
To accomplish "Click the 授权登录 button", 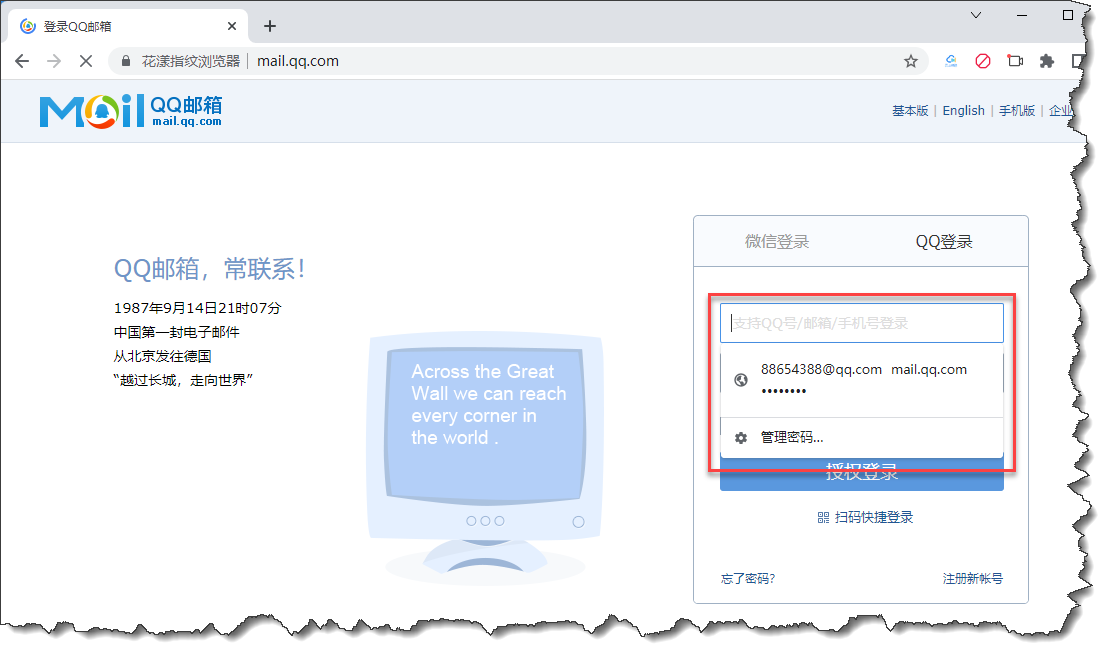I will pyautogui.click(x=862, y=473).
